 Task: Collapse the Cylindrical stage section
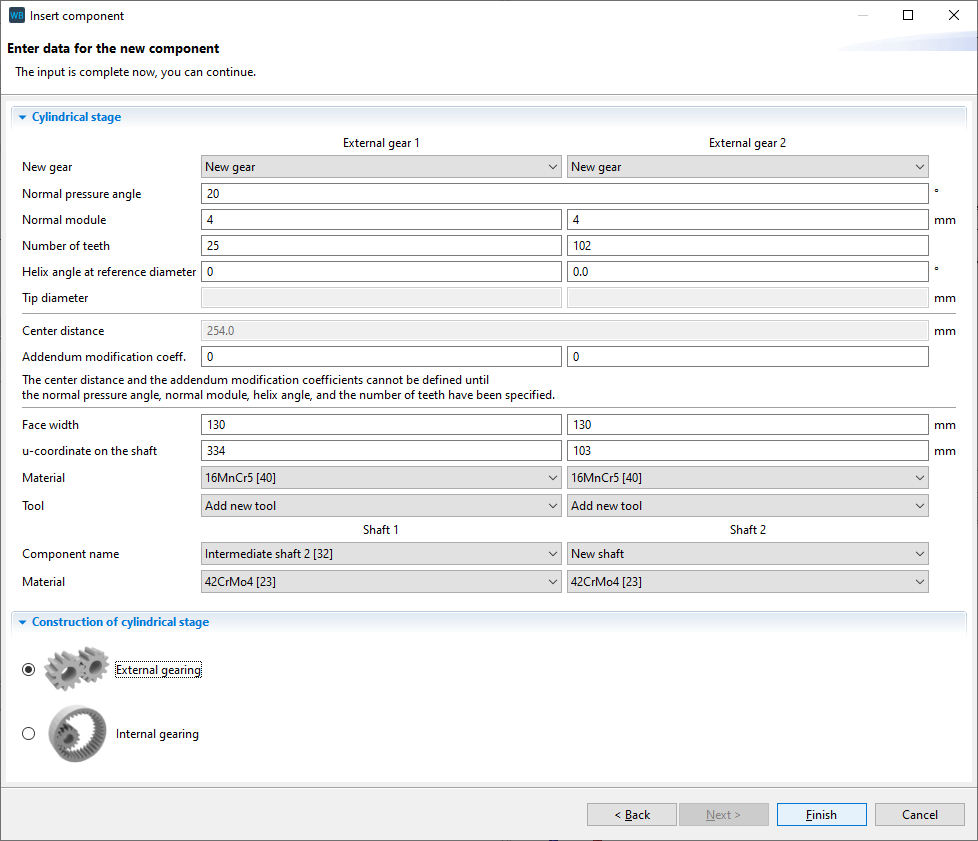pos(23,117)
